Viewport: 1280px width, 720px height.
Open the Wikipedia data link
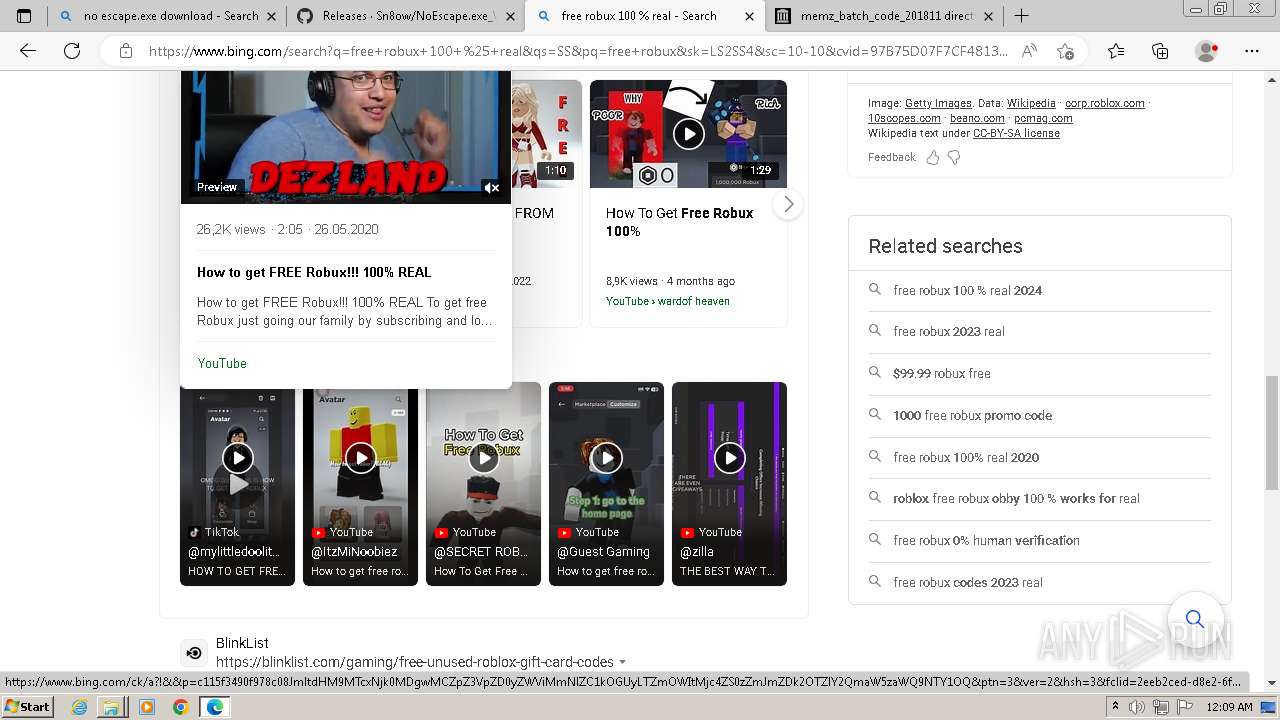[1031, 103]
